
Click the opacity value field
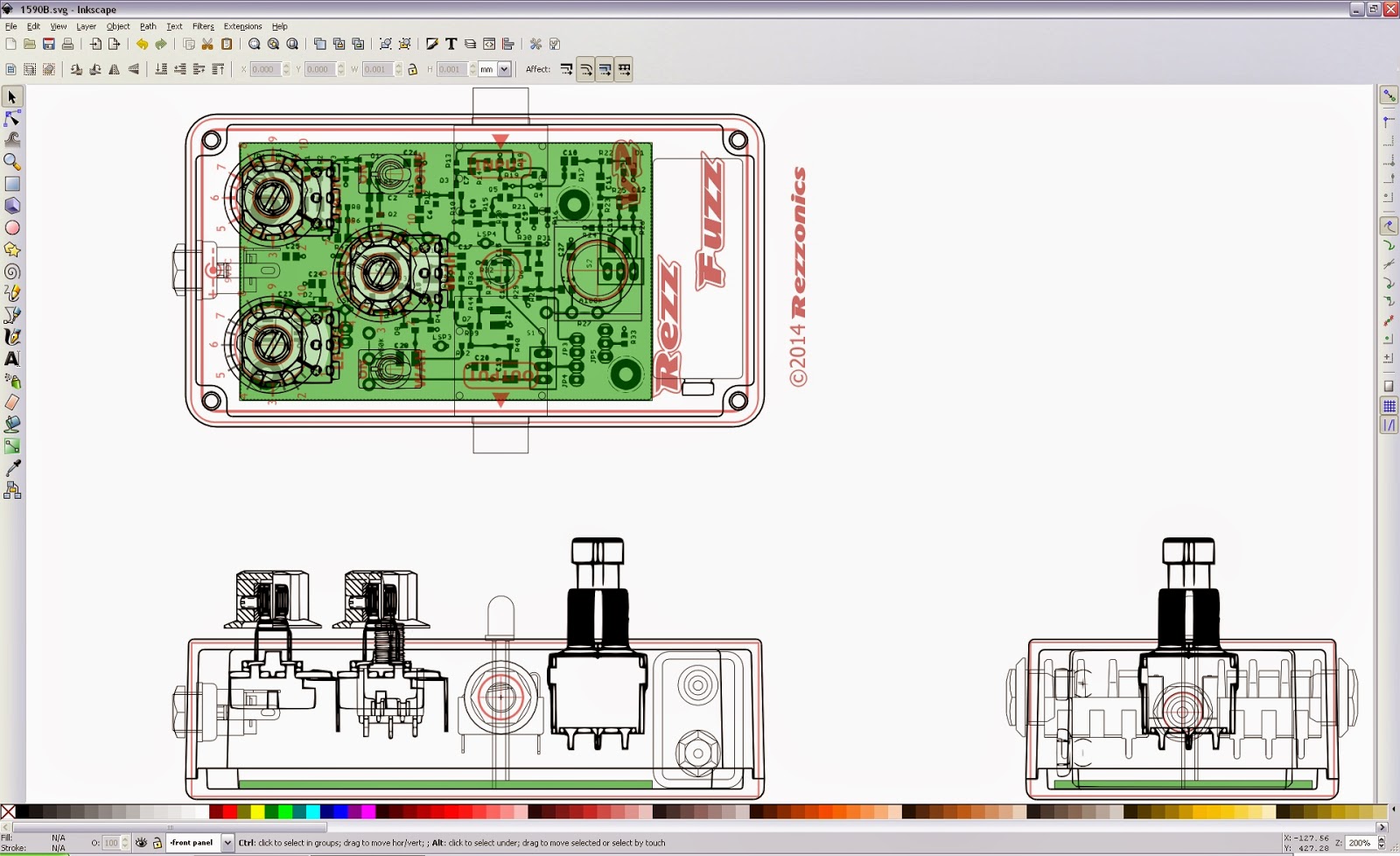tap(111, 843)
